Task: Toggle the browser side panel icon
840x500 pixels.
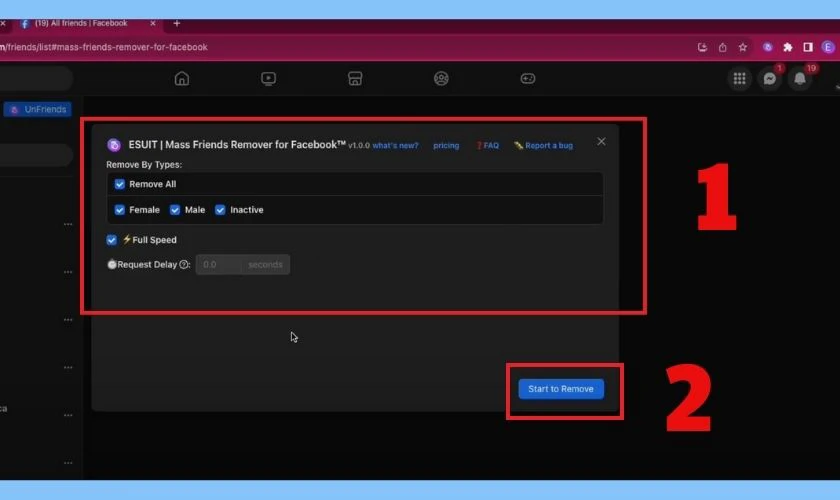Action: coord(808,47)
